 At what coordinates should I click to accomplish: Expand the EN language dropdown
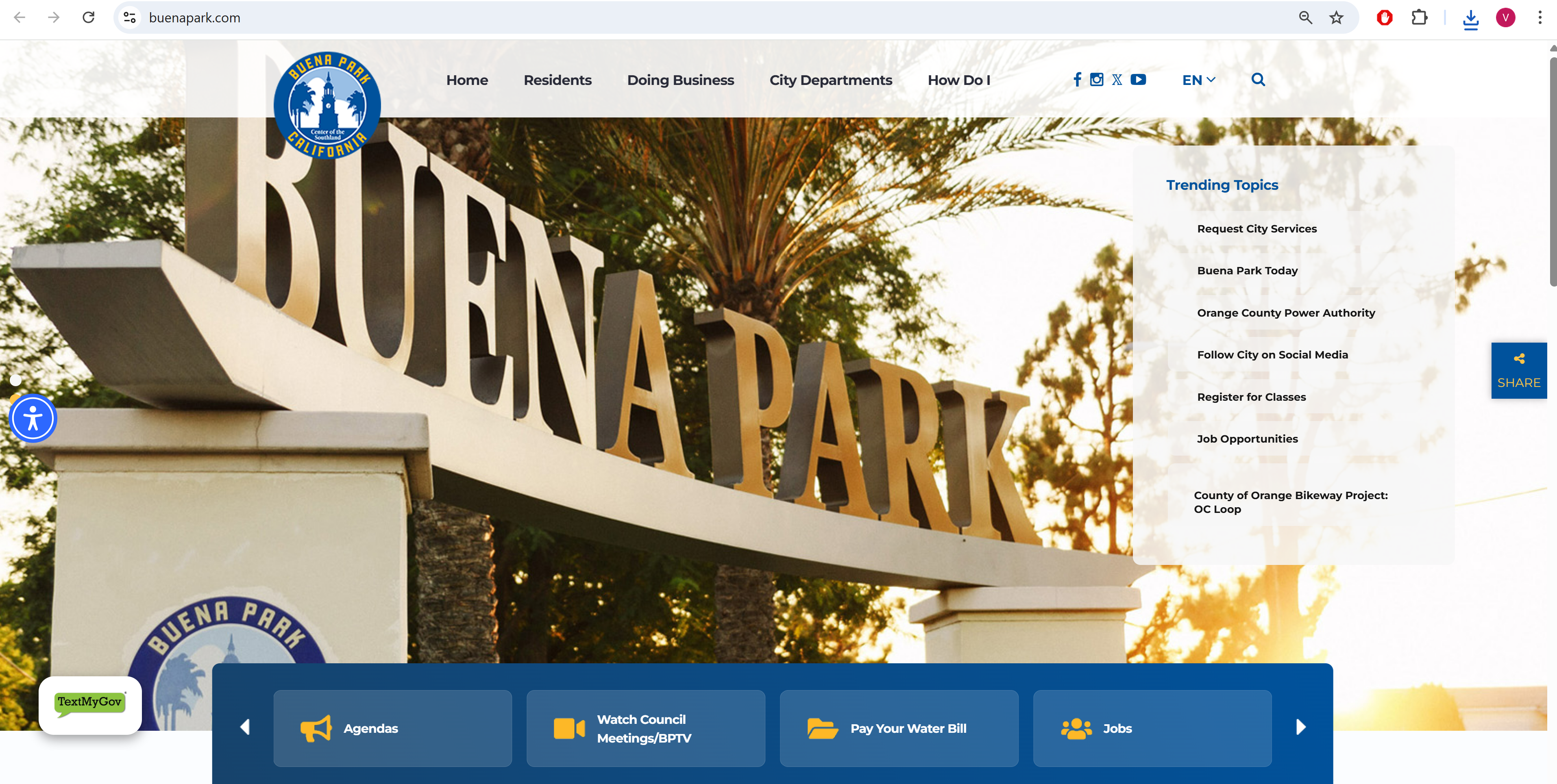1198,80
